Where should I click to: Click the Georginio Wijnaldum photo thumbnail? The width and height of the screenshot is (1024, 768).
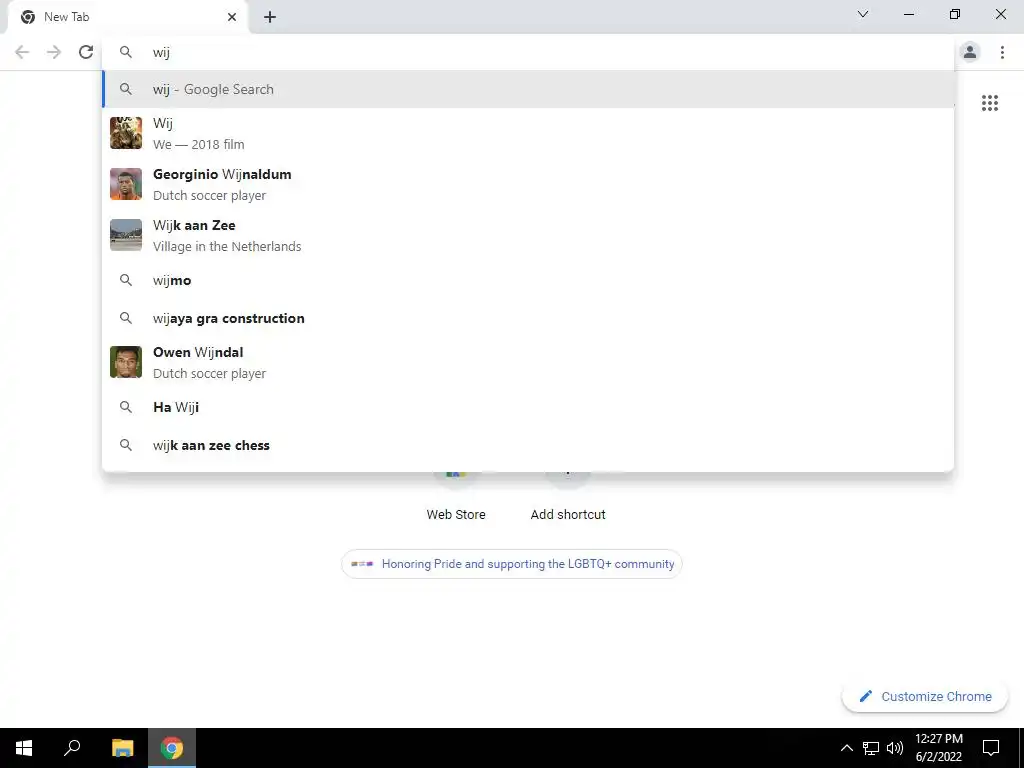126,184
